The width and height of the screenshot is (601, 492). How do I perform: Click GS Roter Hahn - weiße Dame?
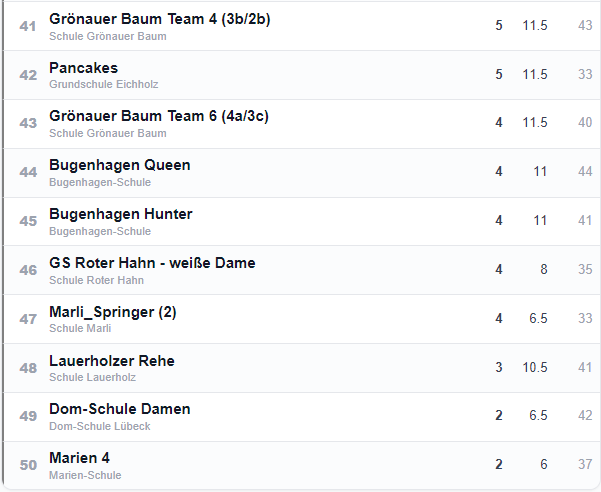(152, 263)
